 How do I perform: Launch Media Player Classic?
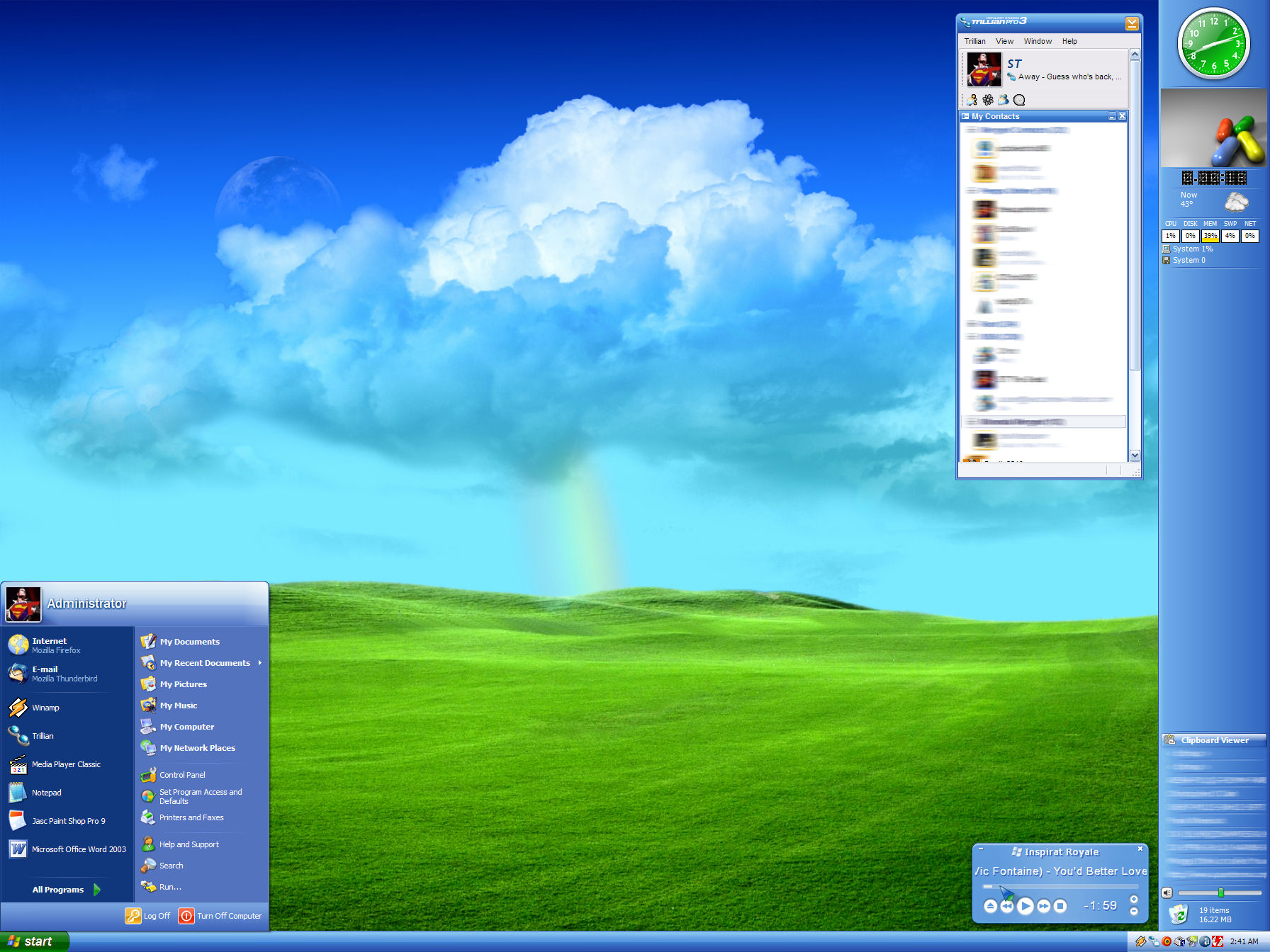click(x=67, y=764)
